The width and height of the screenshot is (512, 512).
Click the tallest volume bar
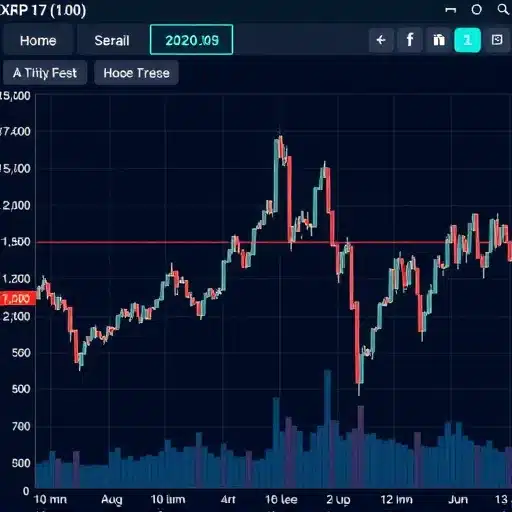point(328,429)
